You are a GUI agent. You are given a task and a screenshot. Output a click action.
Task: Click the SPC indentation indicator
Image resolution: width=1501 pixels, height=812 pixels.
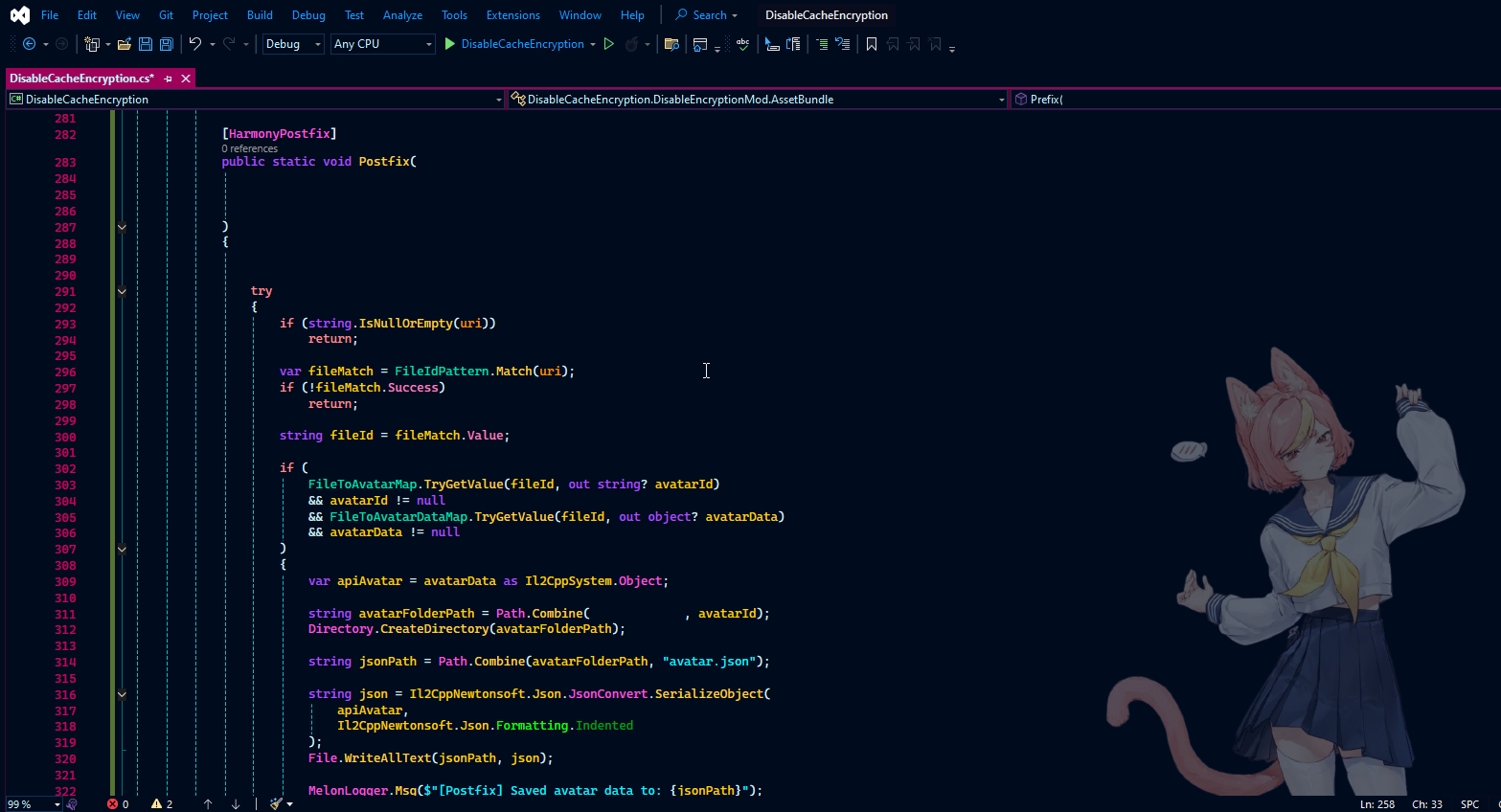1469,804
